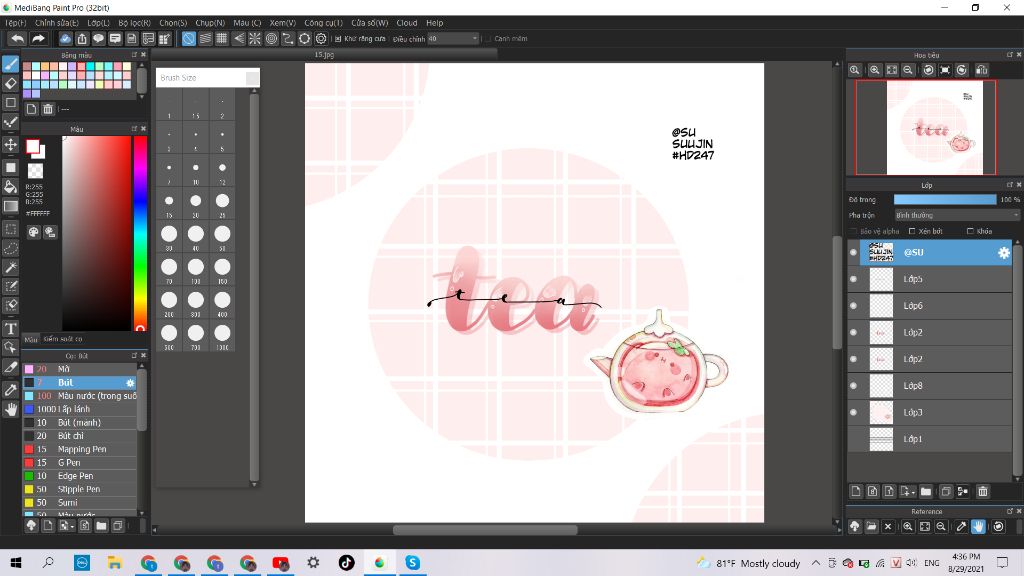1024x576 pixels.
Task: Click zoom in on the navigator panel
Action: pos(874,70)
